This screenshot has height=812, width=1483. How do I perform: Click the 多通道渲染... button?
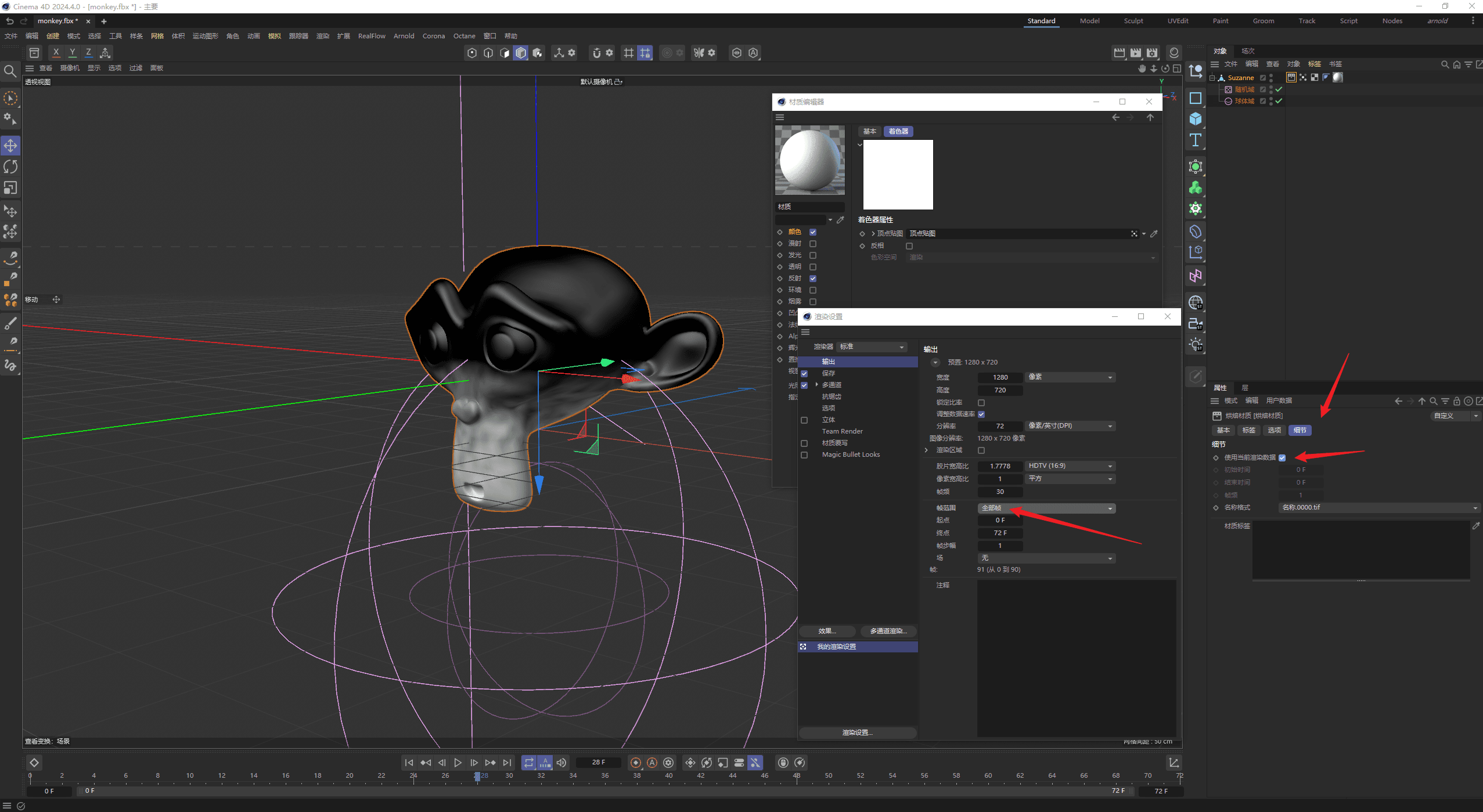[x=888, y=631]
